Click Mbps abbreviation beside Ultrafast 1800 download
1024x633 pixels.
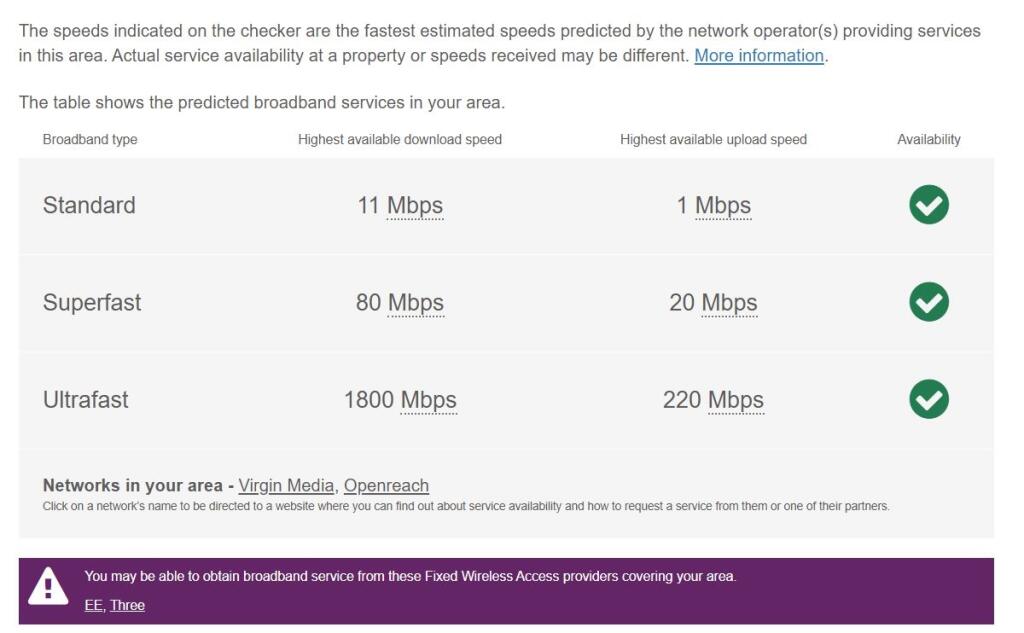tap(429, 400)
